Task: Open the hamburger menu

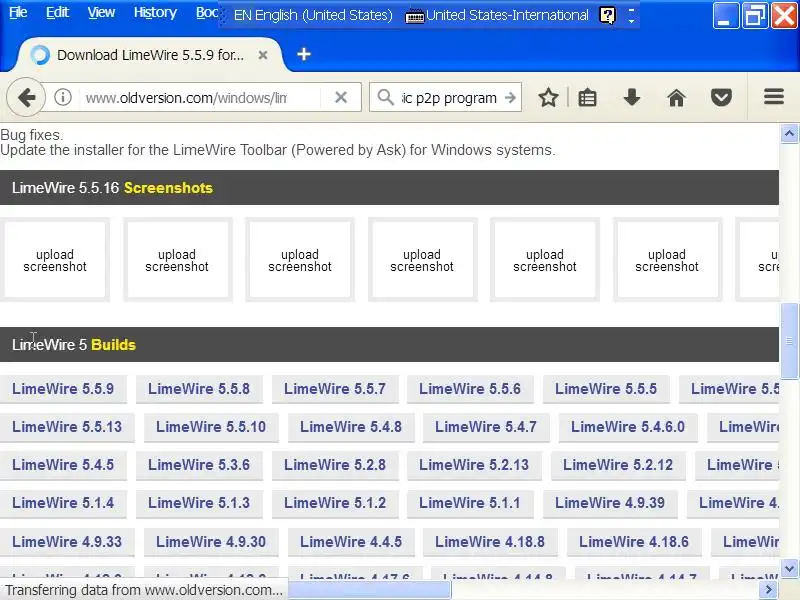Action: point(773,96)
